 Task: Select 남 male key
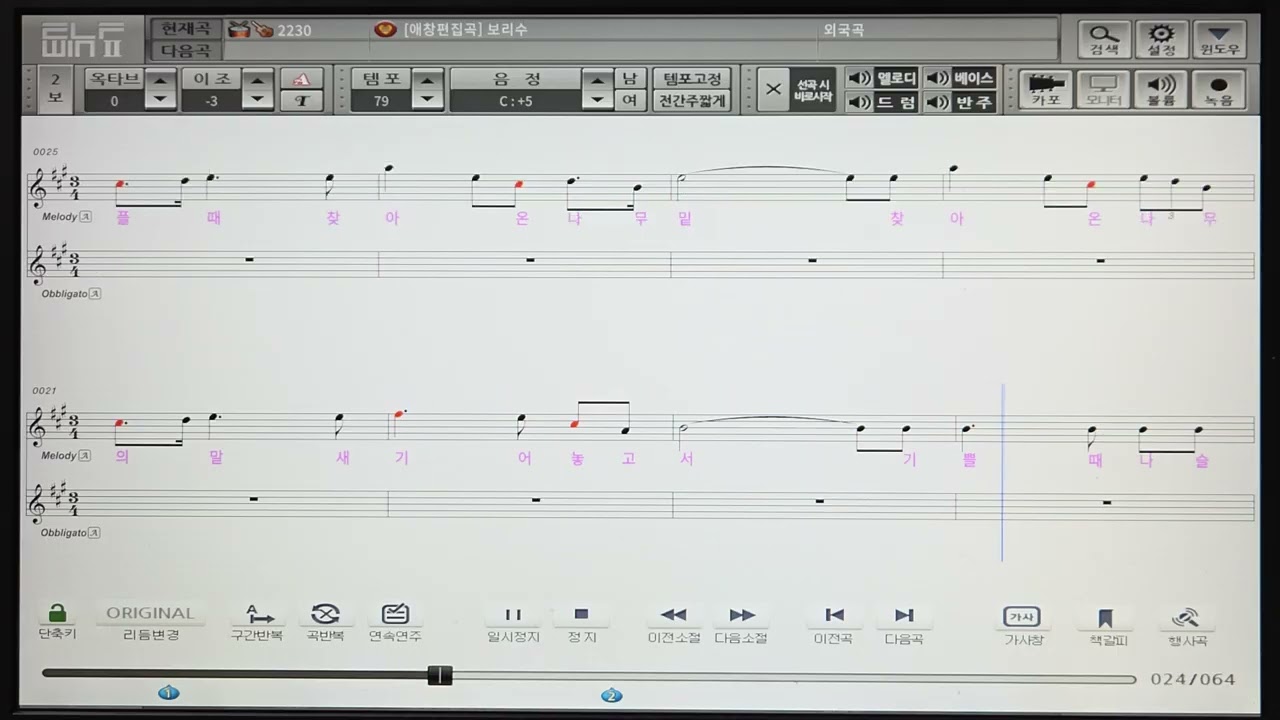point(629,78)
